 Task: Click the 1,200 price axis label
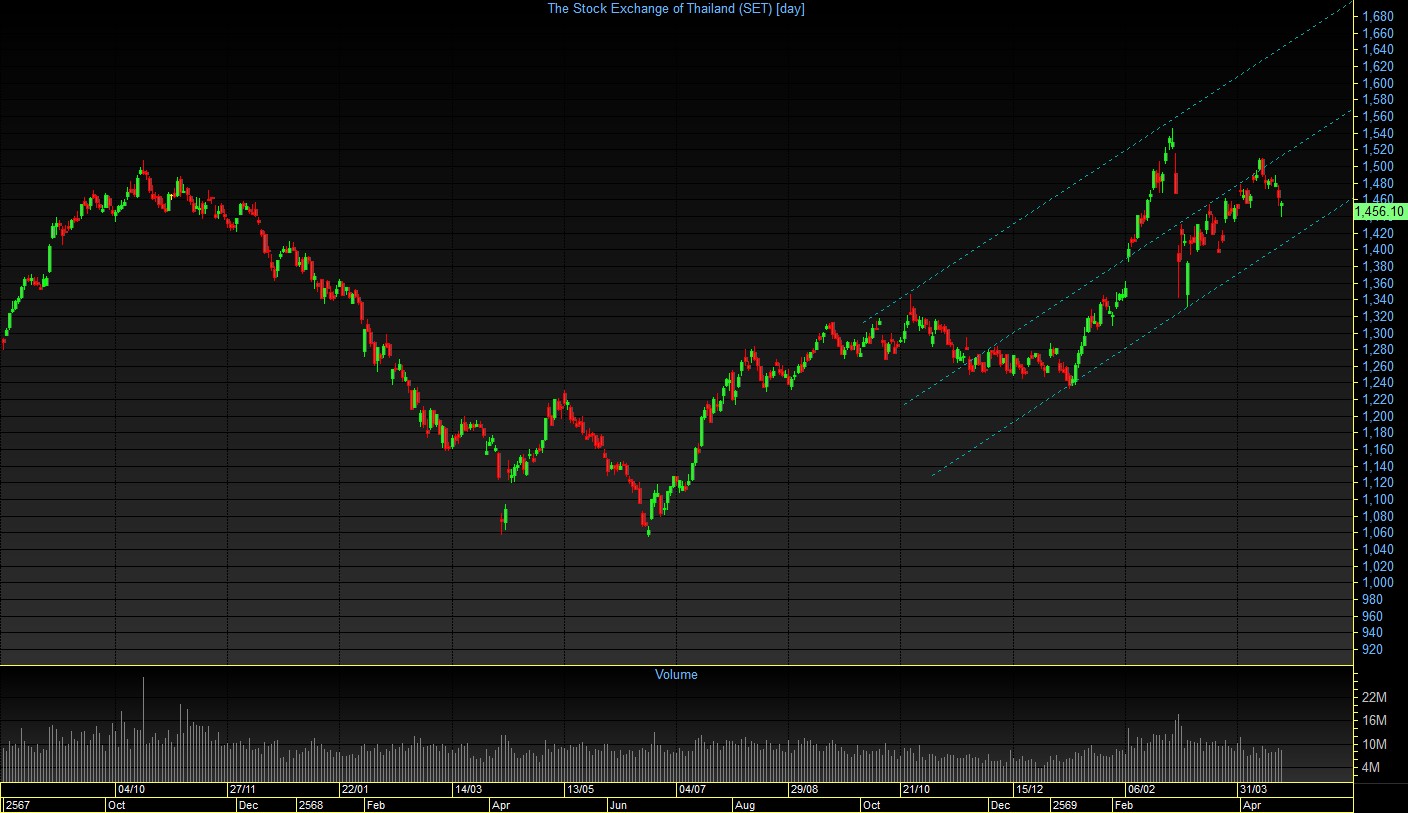[1378, 416]
